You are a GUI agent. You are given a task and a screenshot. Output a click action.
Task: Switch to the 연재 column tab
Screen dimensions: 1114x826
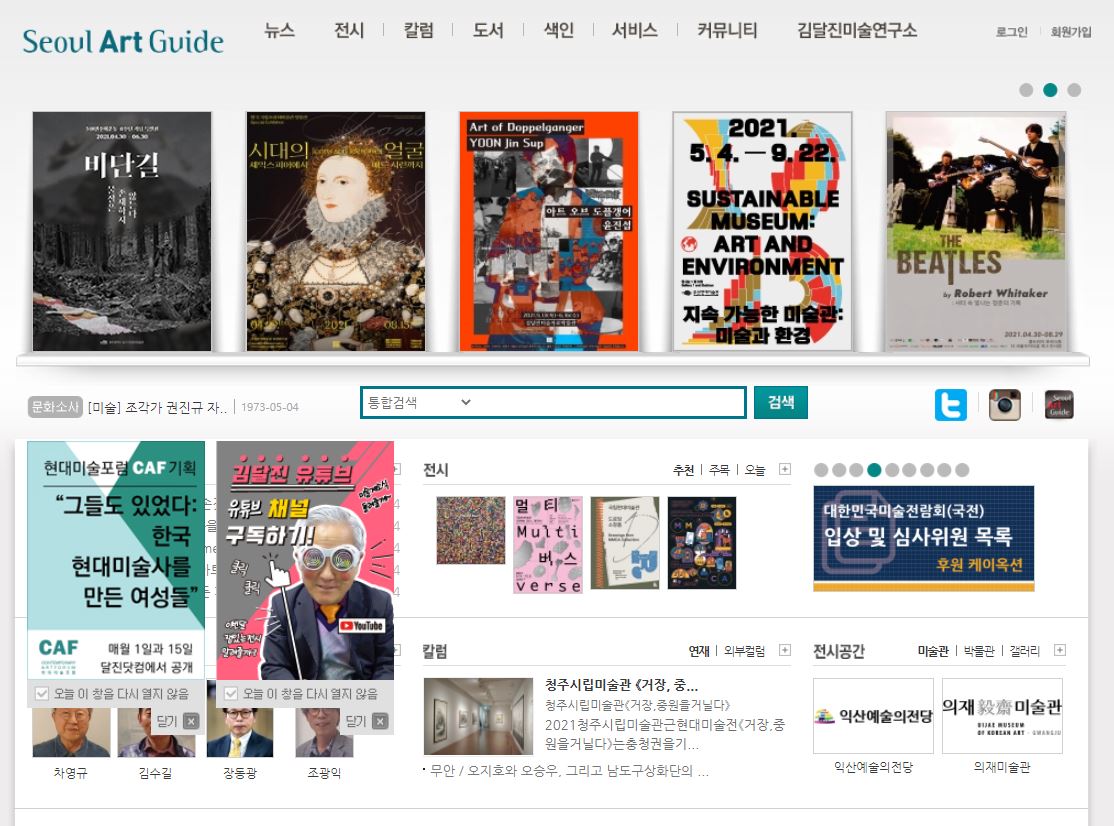(699, 651)
